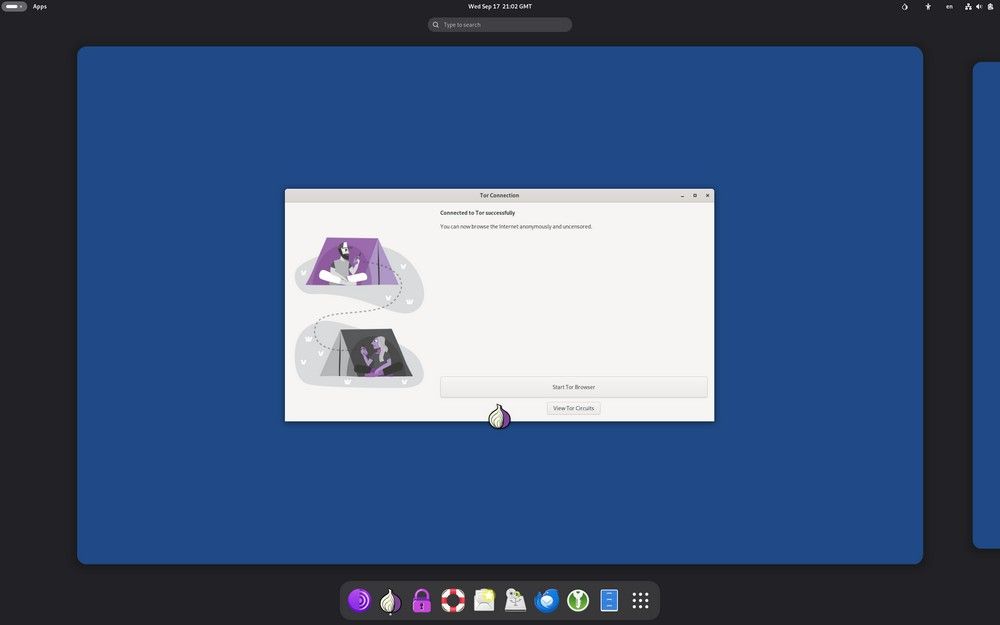Open WhisperBack error reporting icon

(484, 599)
